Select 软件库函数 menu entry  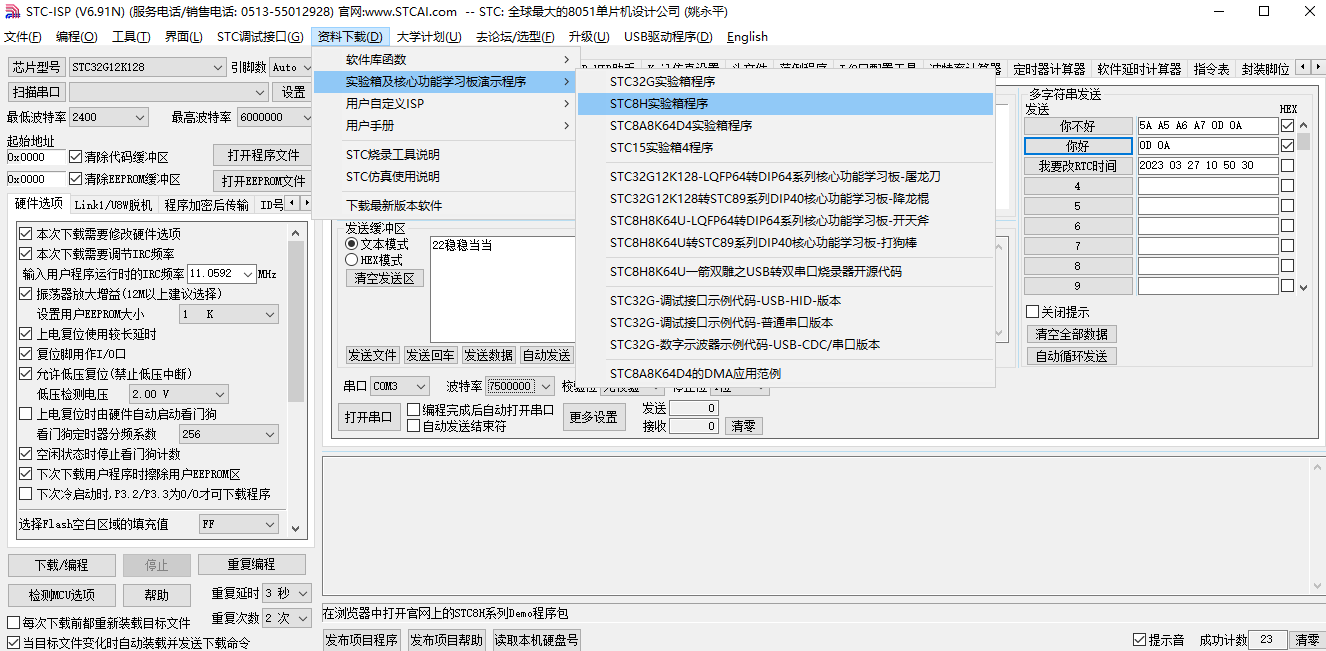(444, 60)
